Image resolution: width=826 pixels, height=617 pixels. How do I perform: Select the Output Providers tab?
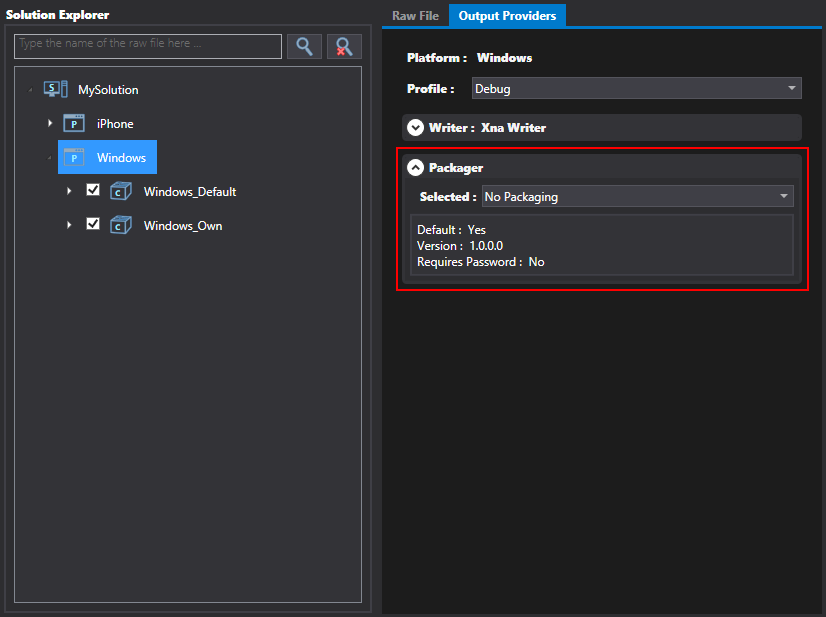click(507, 16)
